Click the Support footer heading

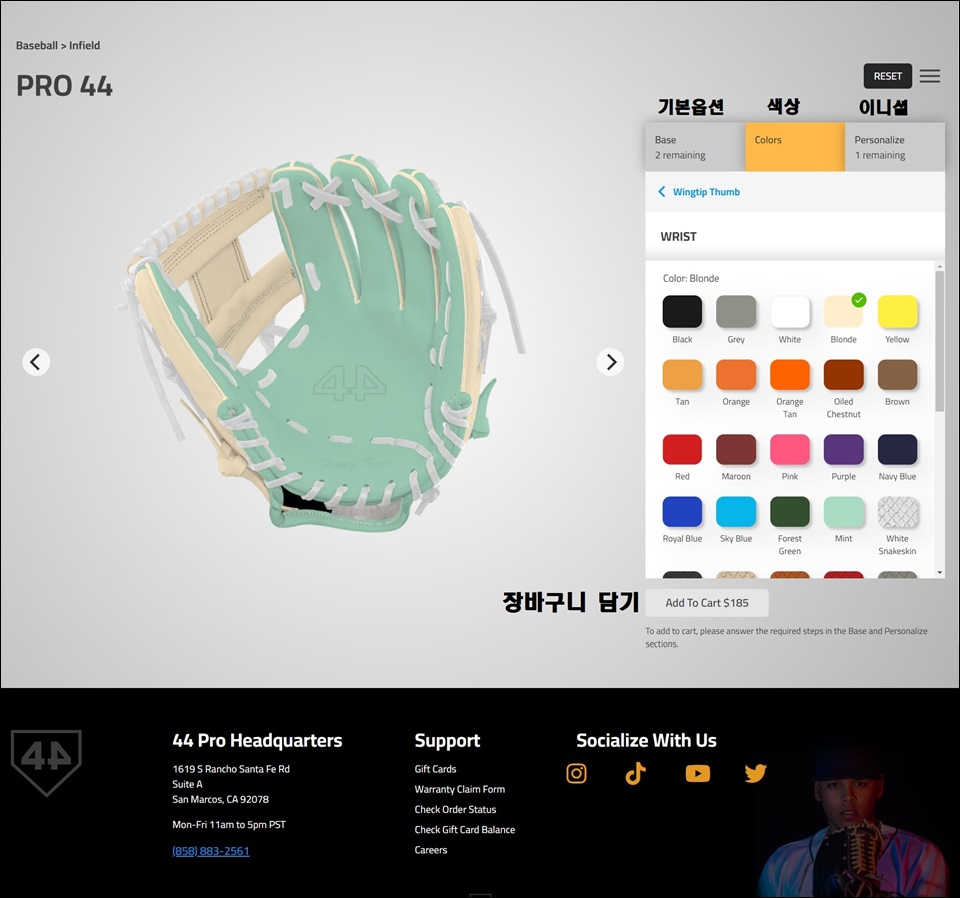click(448, 741)
